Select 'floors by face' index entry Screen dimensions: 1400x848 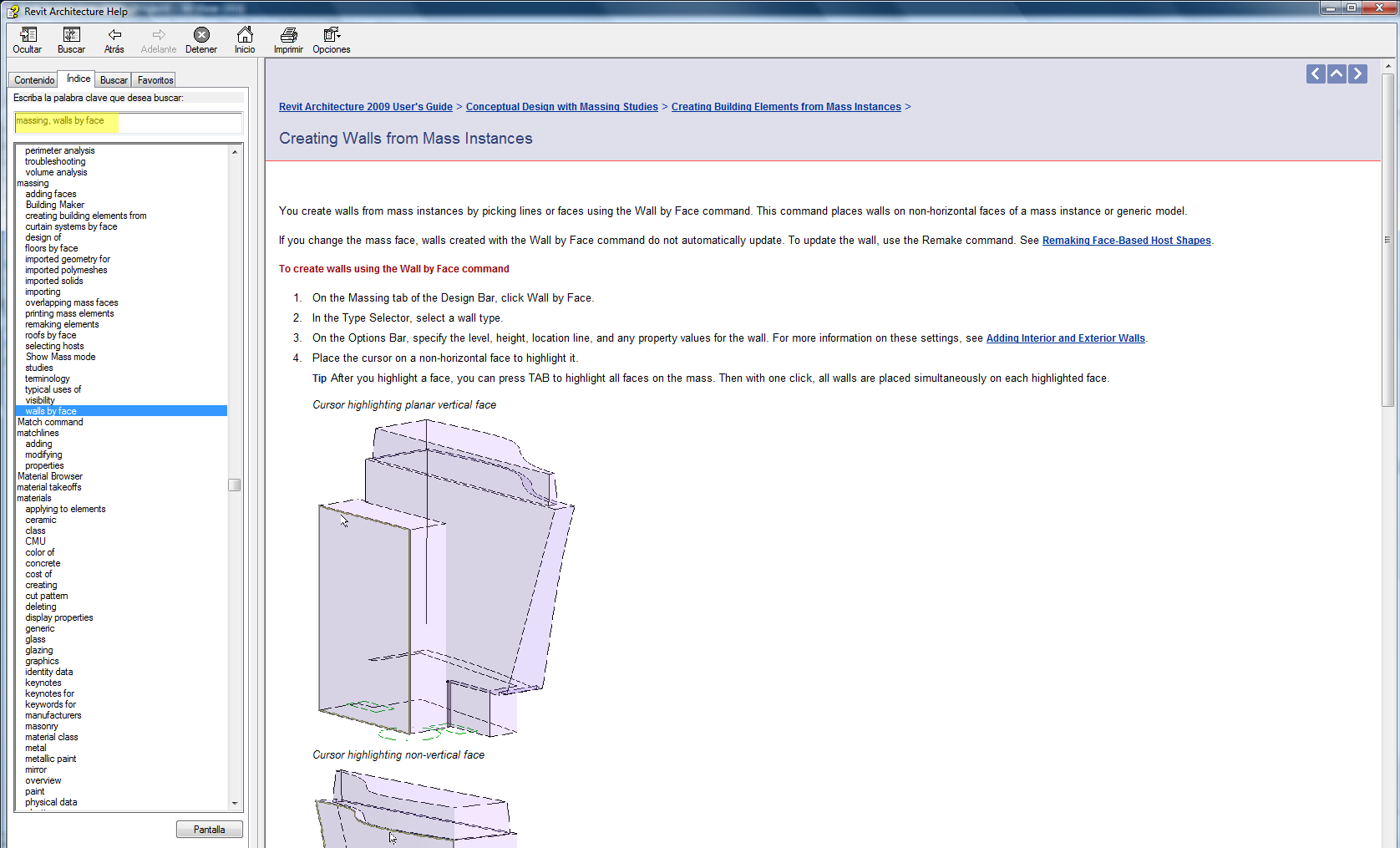52,248
